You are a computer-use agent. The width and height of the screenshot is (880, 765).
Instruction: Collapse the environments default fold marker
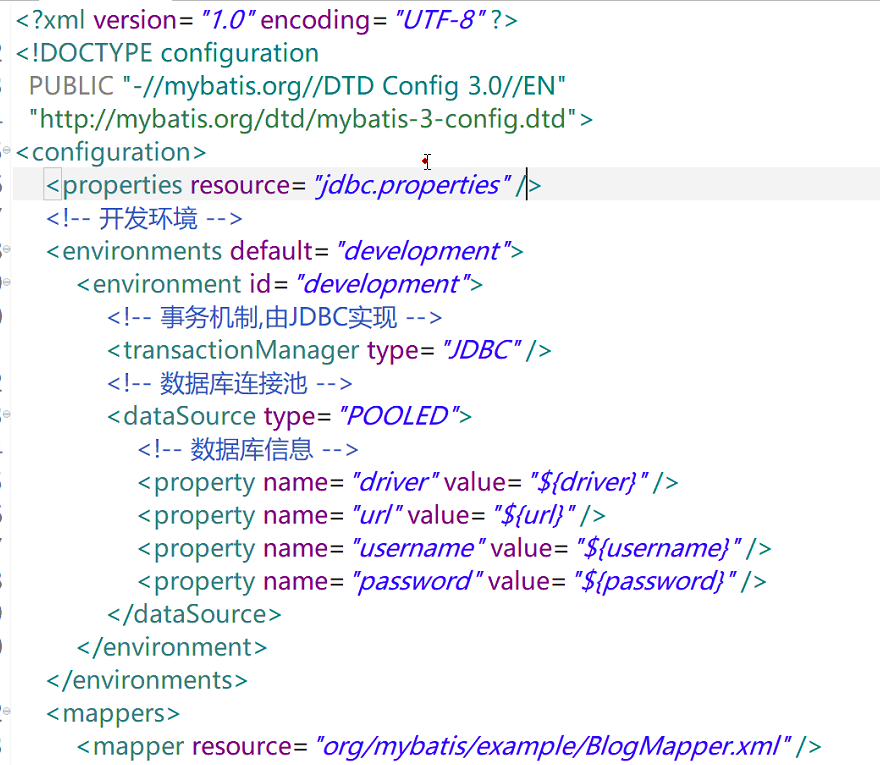[x=6, y=249]
